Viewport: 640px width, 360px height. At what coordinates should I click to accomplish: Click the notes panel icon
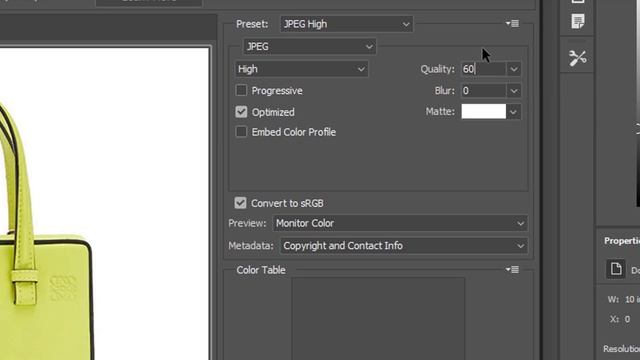pyautogui.click(x=578, y=21)
